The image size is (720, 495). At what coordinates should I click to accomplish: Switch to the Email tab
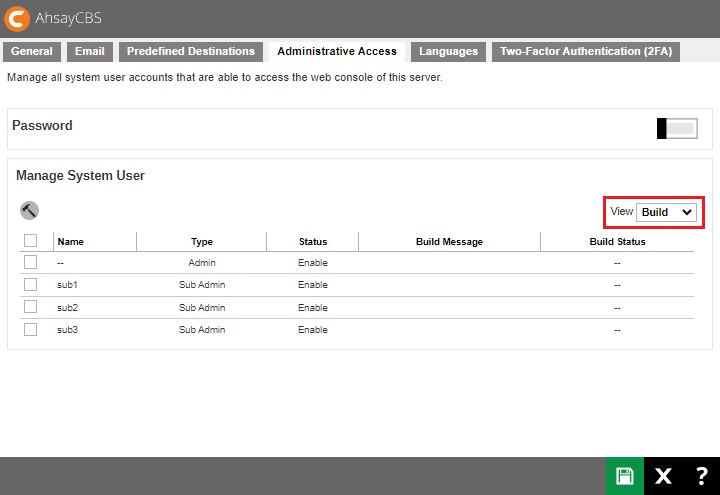90,51
